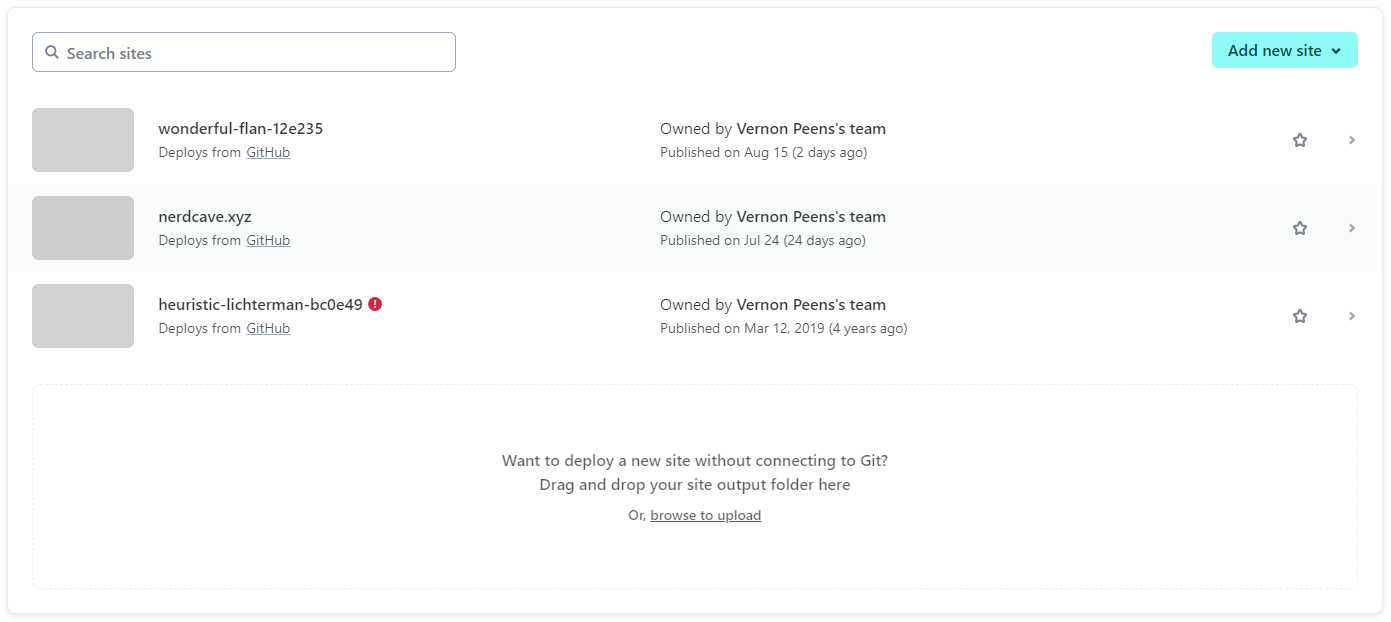The image size is (1391, 622).
Task: Visit the GitHub link for nerdcave.xyz
Action: (268, 241)
